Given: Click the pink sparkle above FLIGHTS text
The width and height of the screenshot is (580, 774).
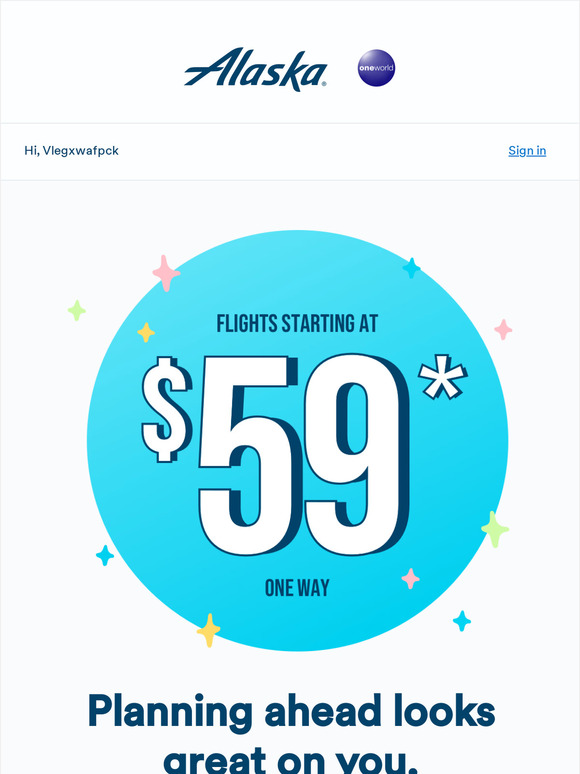Looking at the screenshot, I should tap(166, 273).
